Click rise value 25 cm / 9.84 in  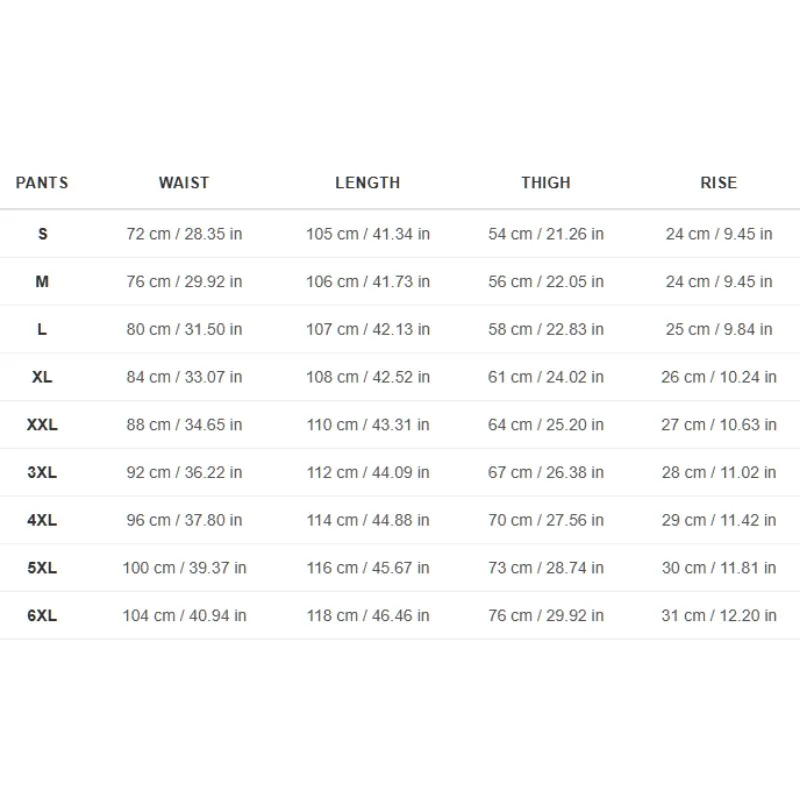719,330
